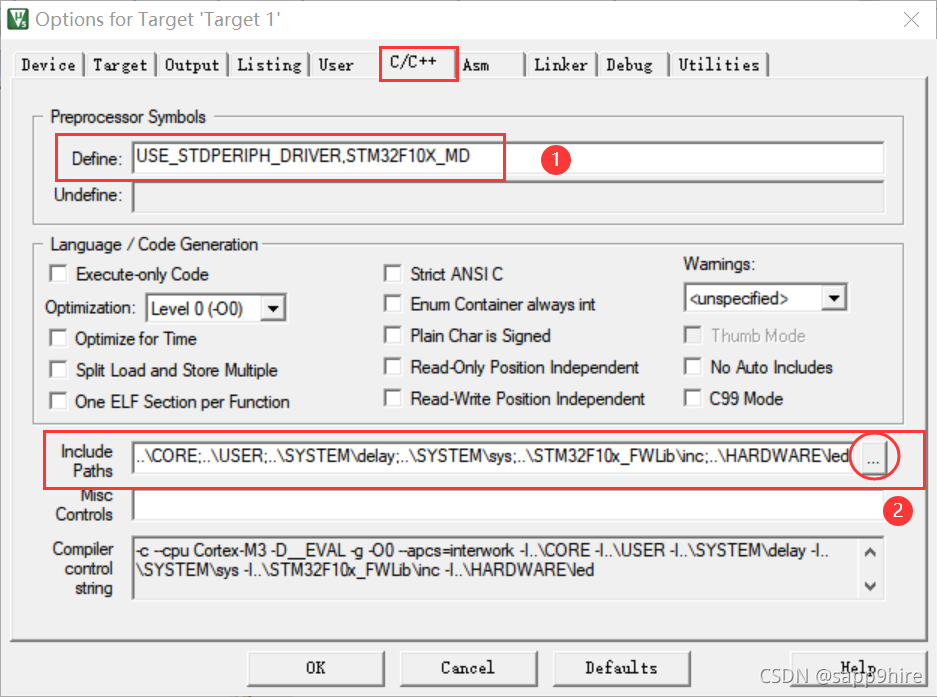Open the Debug tab

(x=629, y=65)
